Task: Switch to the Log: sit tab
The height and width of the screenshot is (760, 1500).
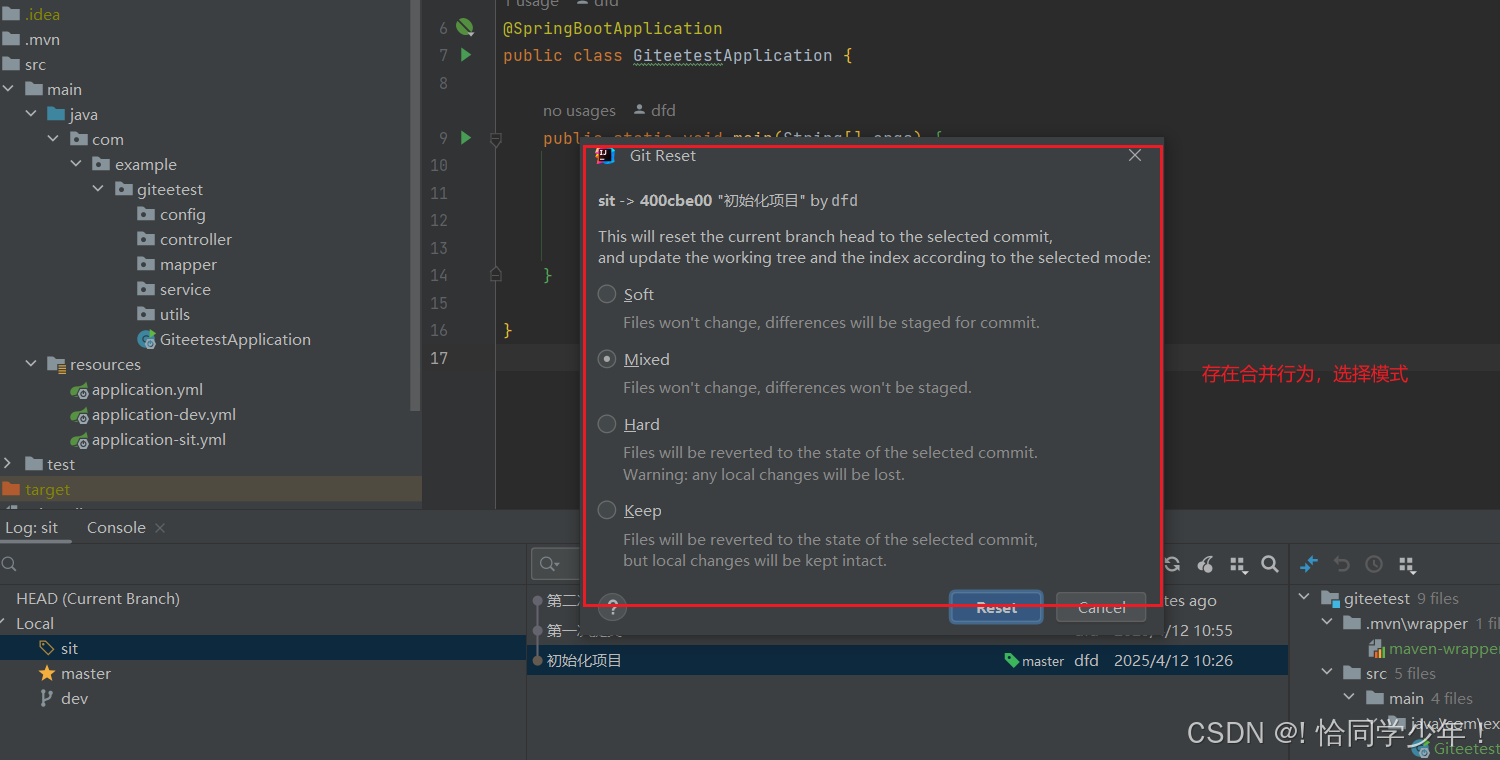Action: [32, 527]
